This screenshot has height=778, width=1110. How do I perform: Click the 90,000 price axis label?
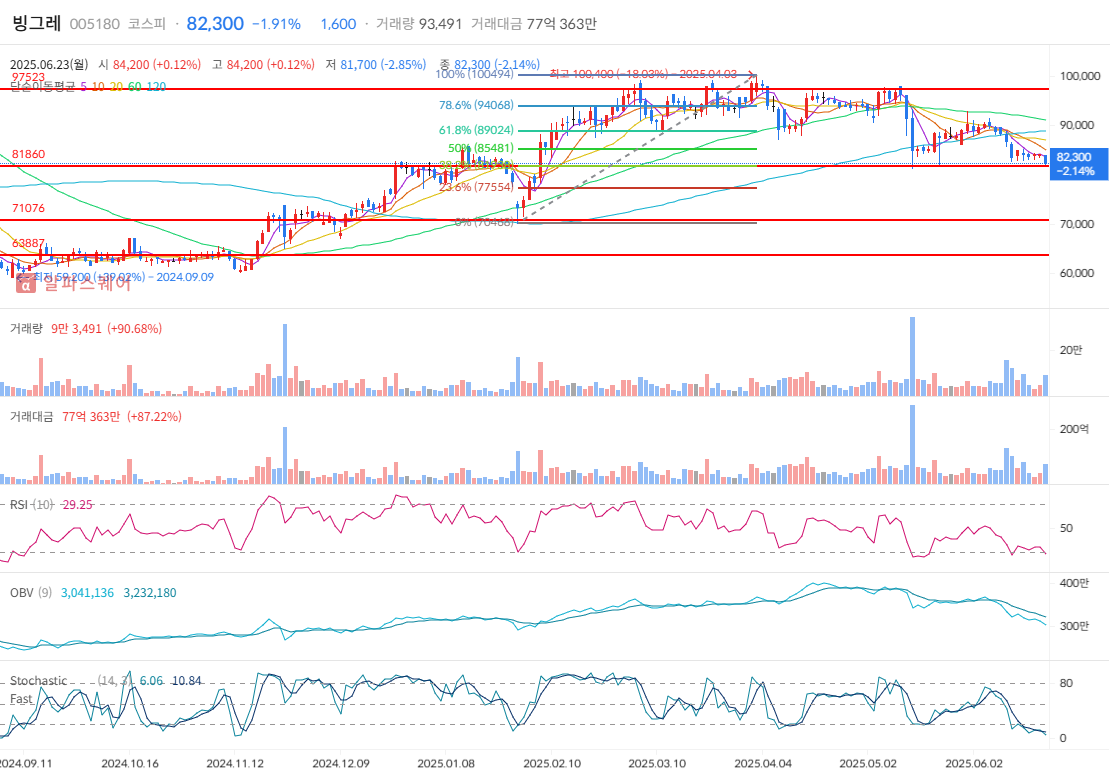[1077, 125]
